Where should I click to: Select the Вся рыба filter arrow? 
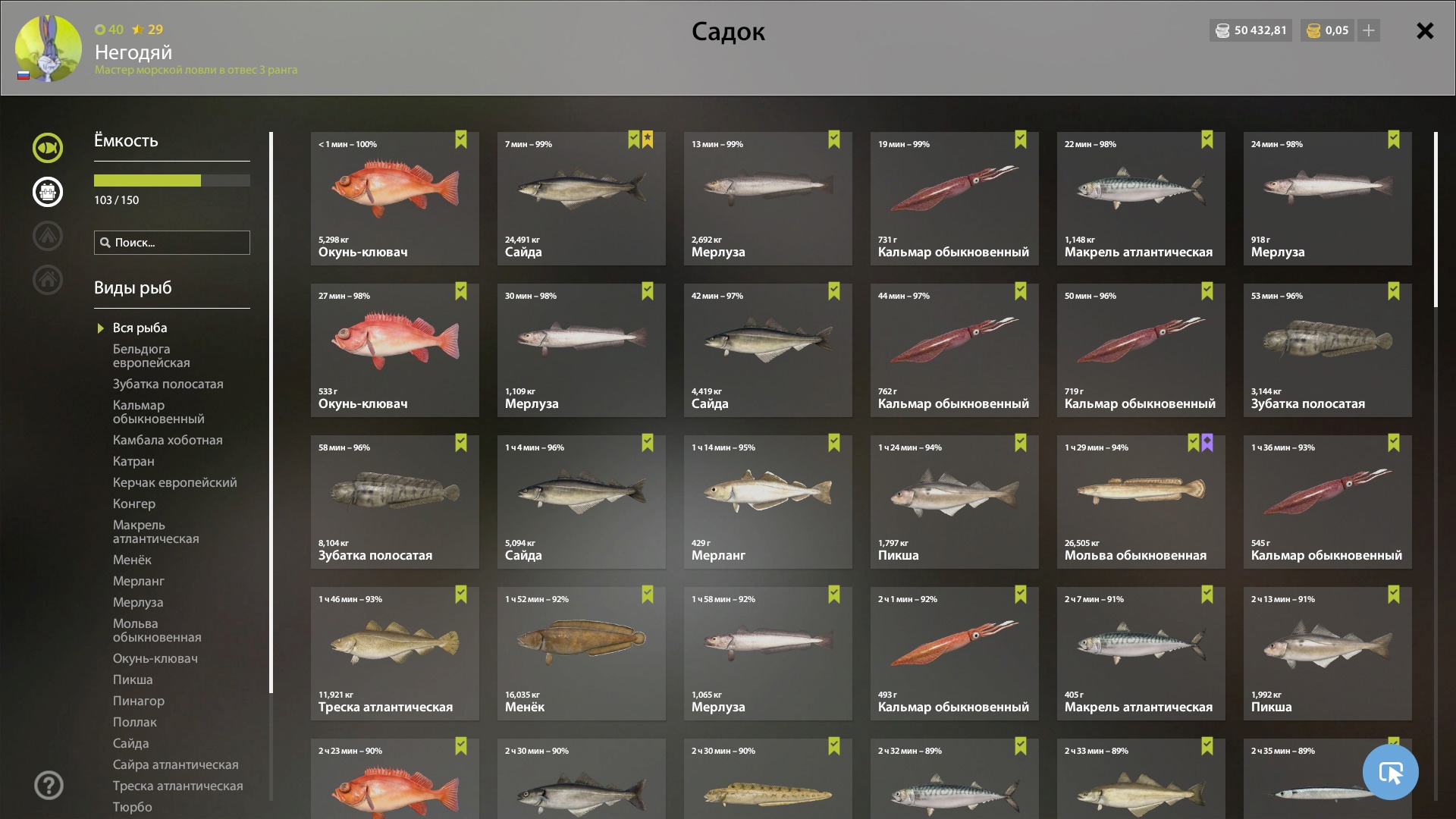click(100, 328)
